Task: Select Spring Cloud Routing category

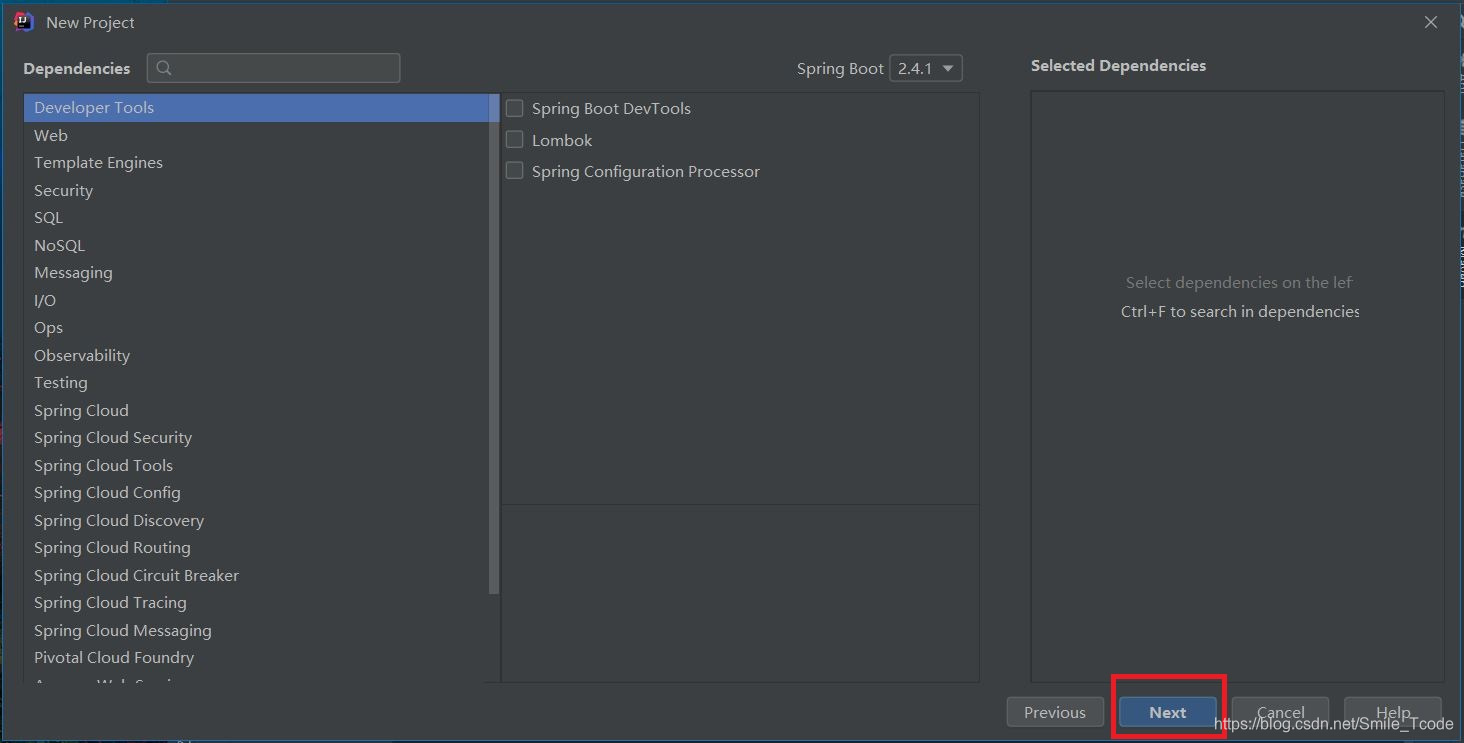Action: point(256,548)
